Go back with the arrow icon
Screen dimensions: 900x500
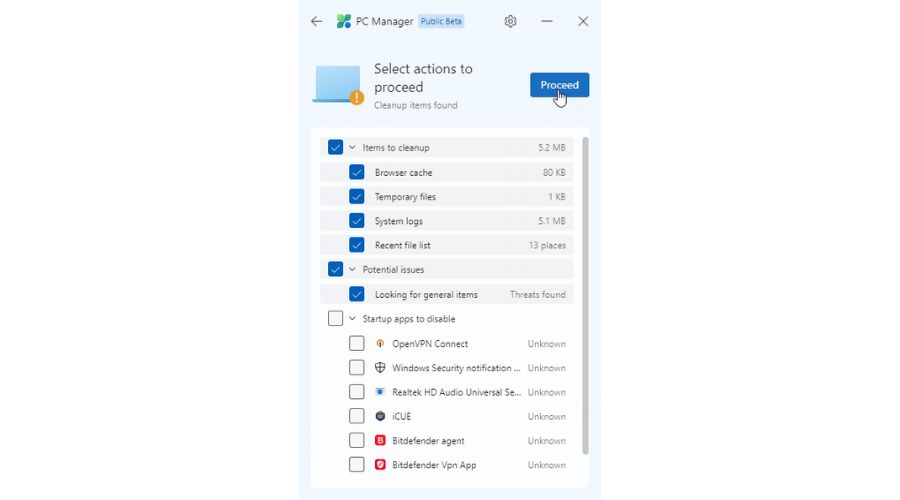pyautogui.click(x=316, y=21)
